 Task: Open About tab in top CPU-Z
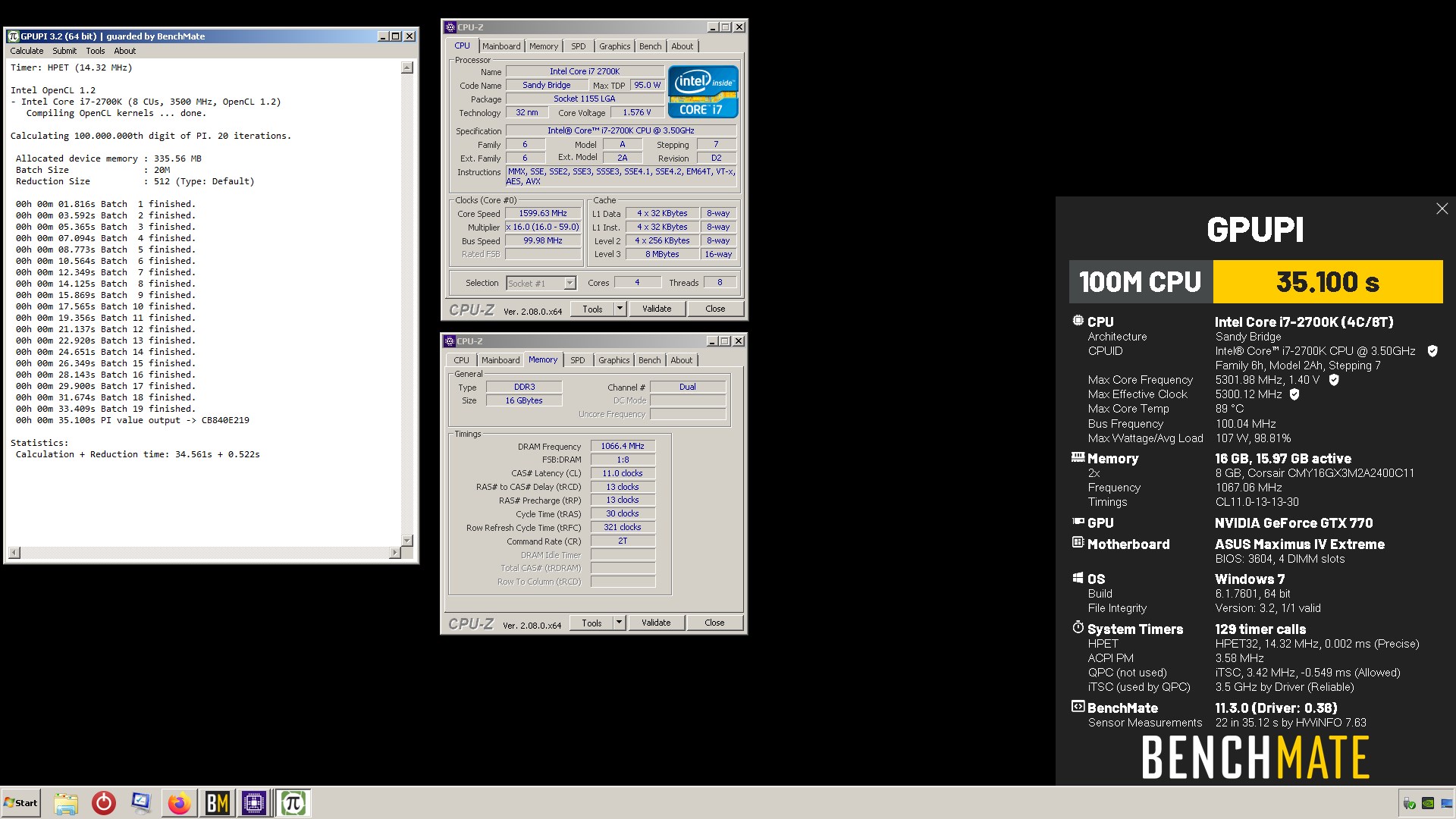point(682,46)
